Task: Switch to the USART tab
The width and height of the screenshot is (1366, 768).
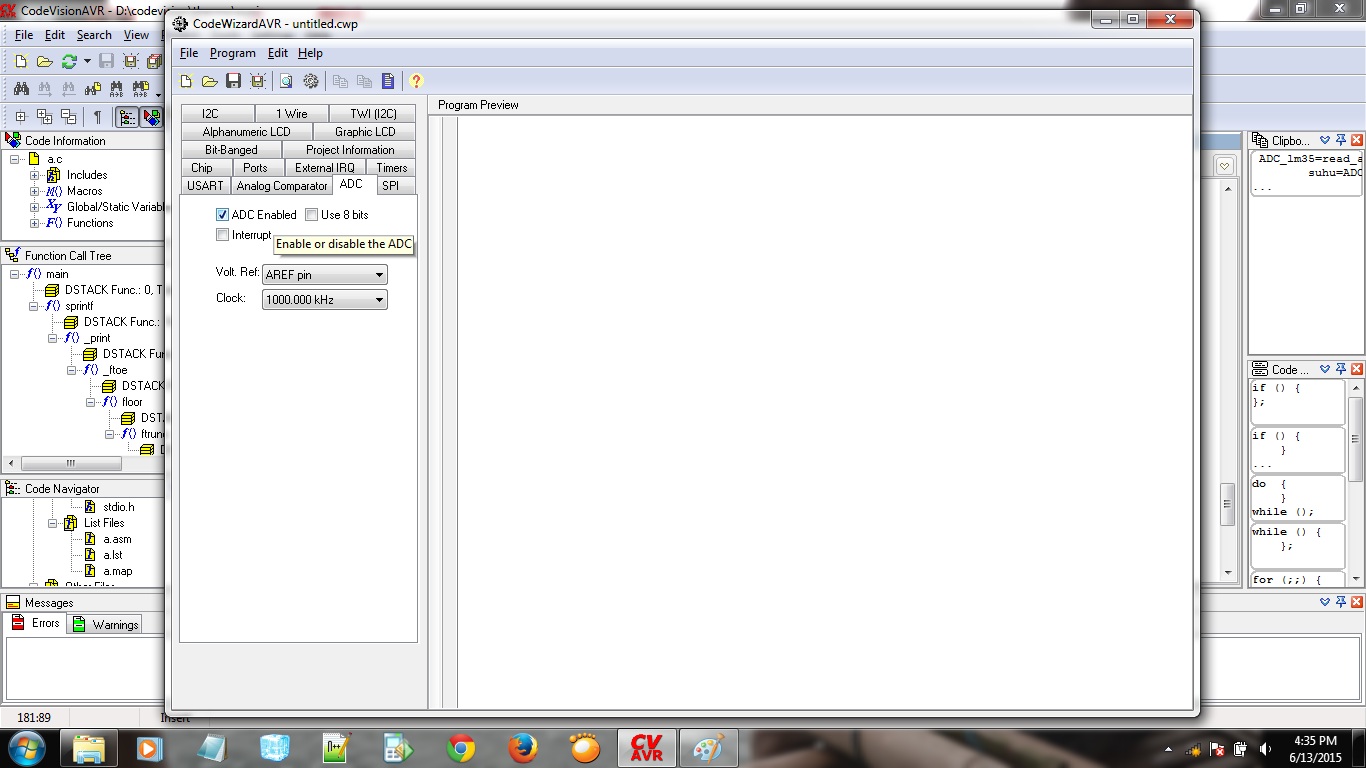Action: click(206, 186)
